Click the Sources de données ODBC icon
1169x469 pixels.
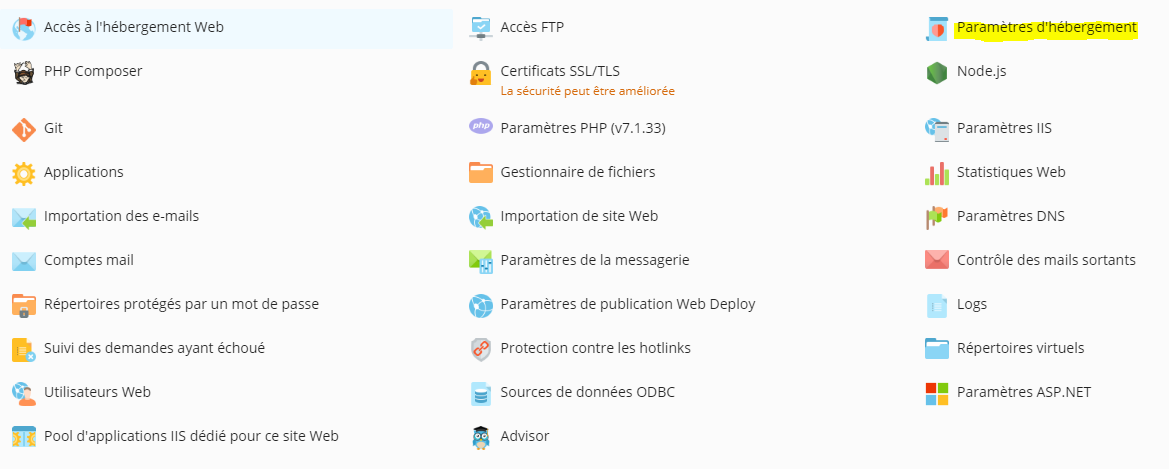click(x=480, y=393)
